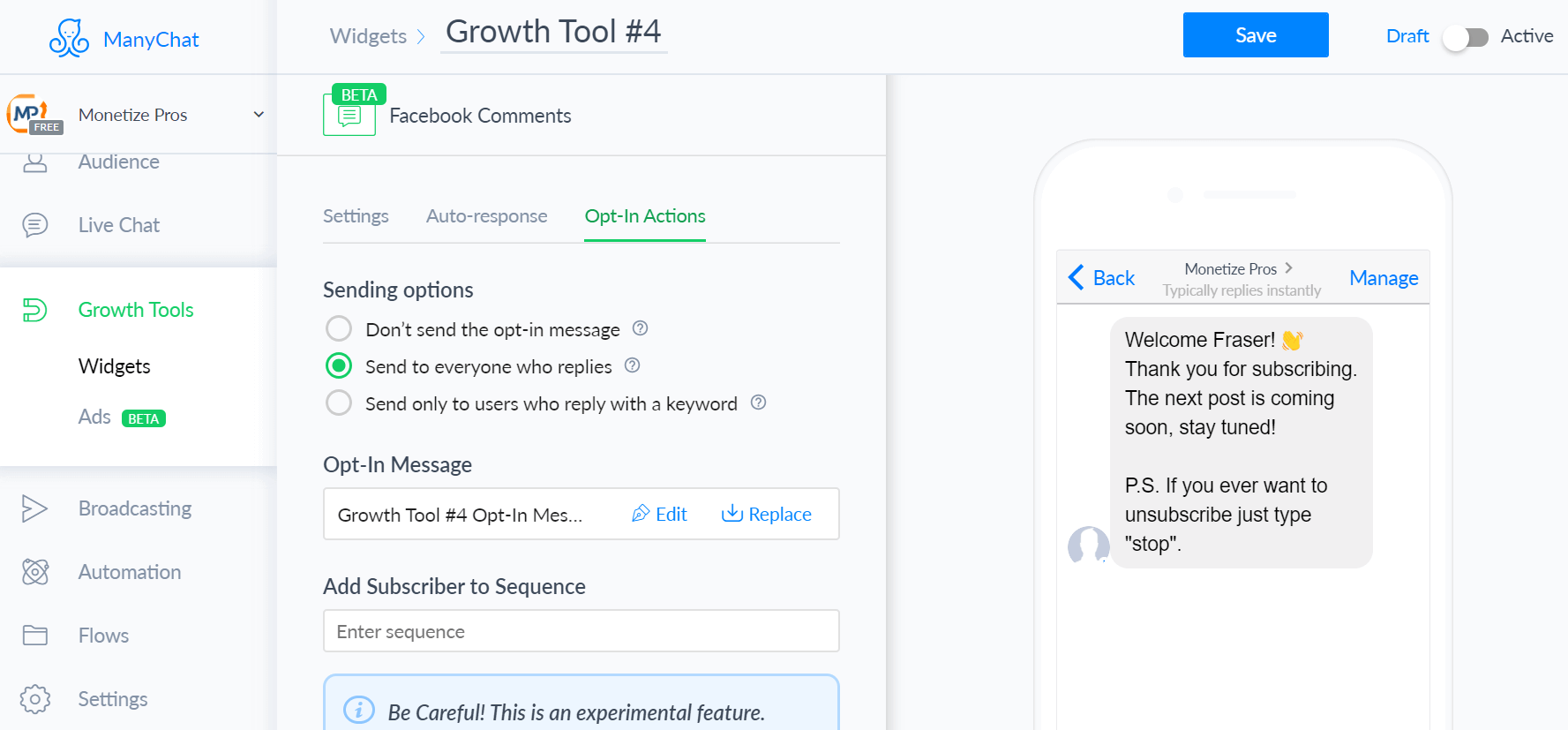Select Send only to users who reply with keyword
Viewport: 1568px width, 730px height.
pyautogui.click(x=339, y=403)
